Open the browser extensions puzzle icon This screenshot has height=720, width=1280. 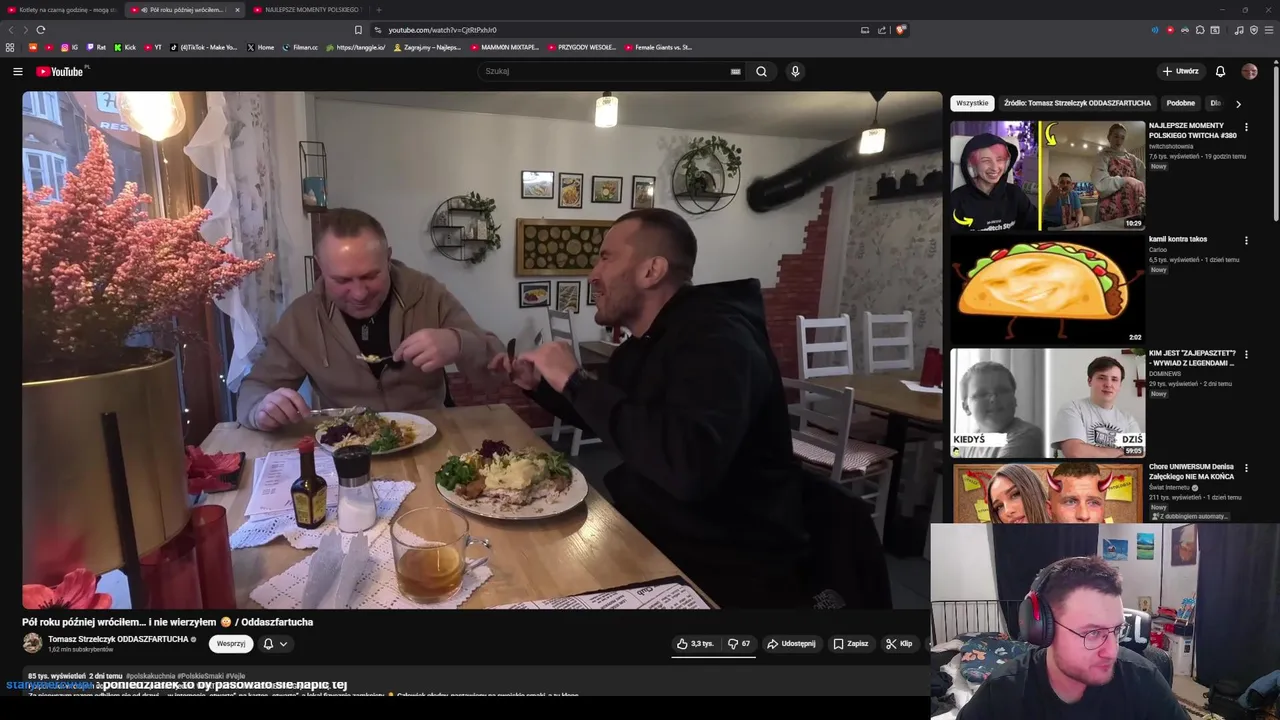pyautogui.click(x=1200, y=30)
